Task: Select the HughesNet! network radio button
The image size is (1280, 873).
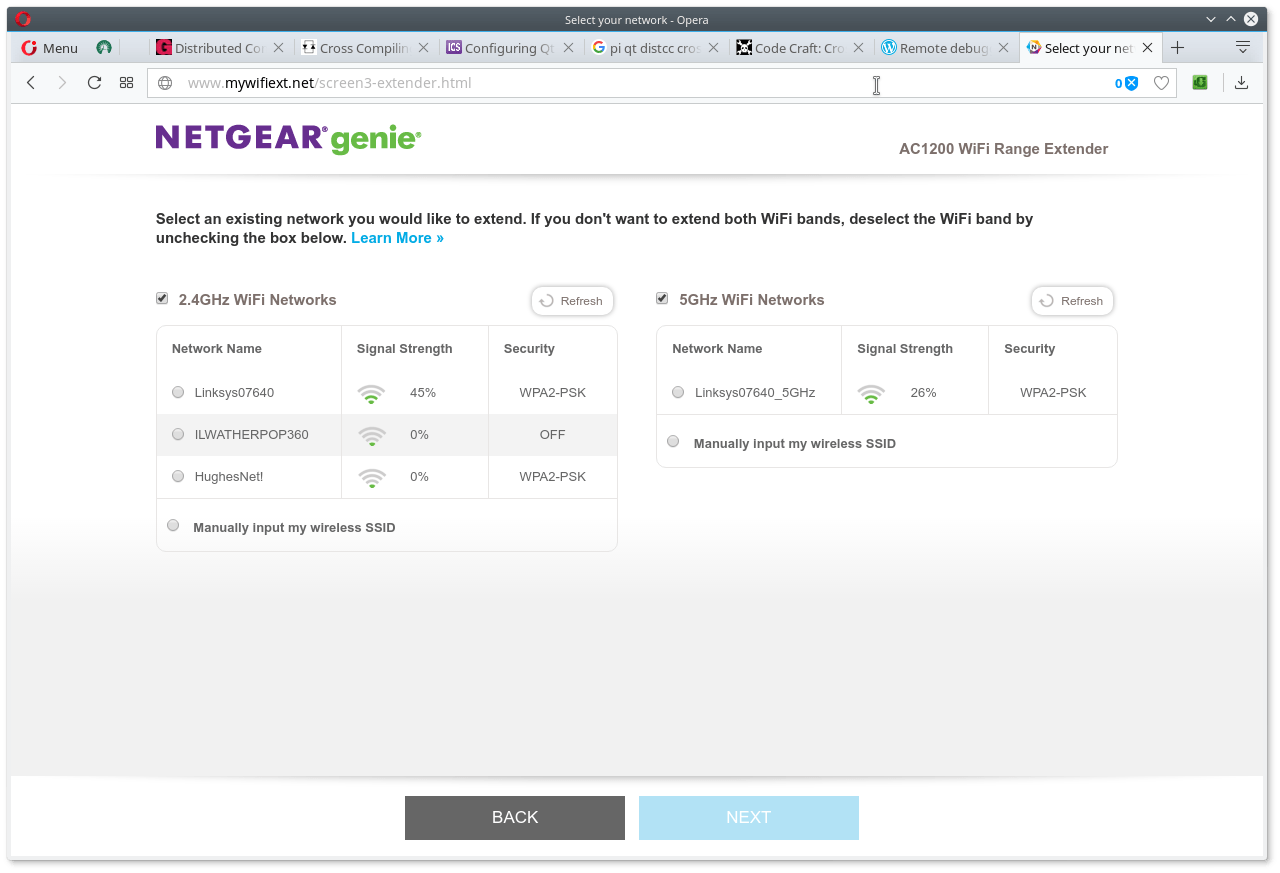Action: click(x=178, y=476)
